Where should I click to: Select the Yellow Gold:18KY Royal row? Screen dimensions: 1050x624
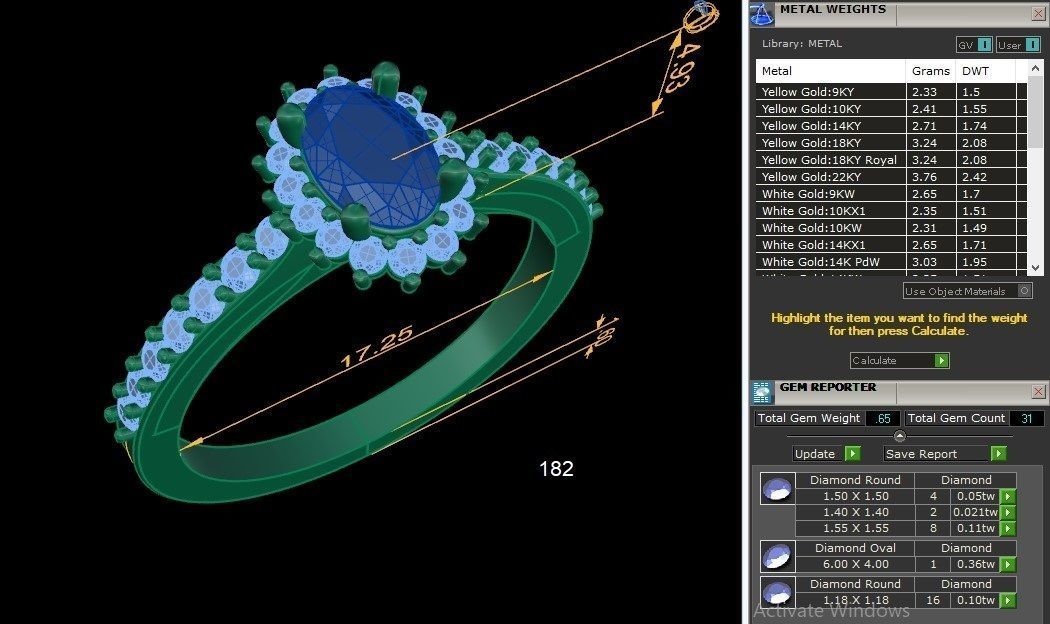pos(891,160)
